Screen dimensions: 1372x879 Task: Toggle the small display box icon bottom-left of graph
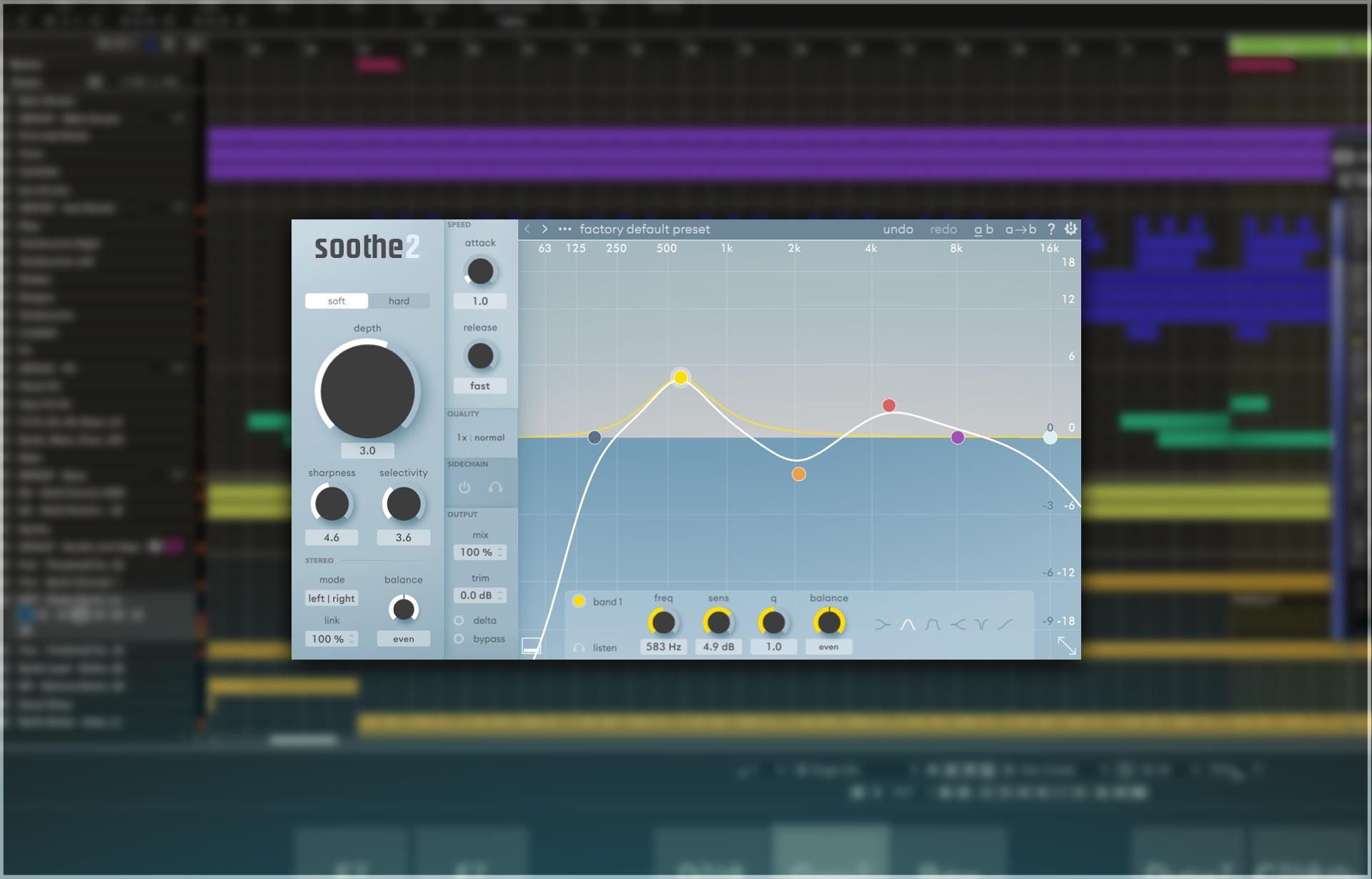(532, 646)
